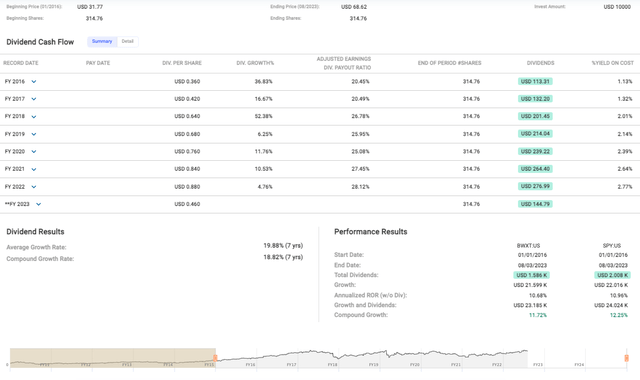Expand the FY 2019 row chevron
Screen dimensions: 640x380
34,134
